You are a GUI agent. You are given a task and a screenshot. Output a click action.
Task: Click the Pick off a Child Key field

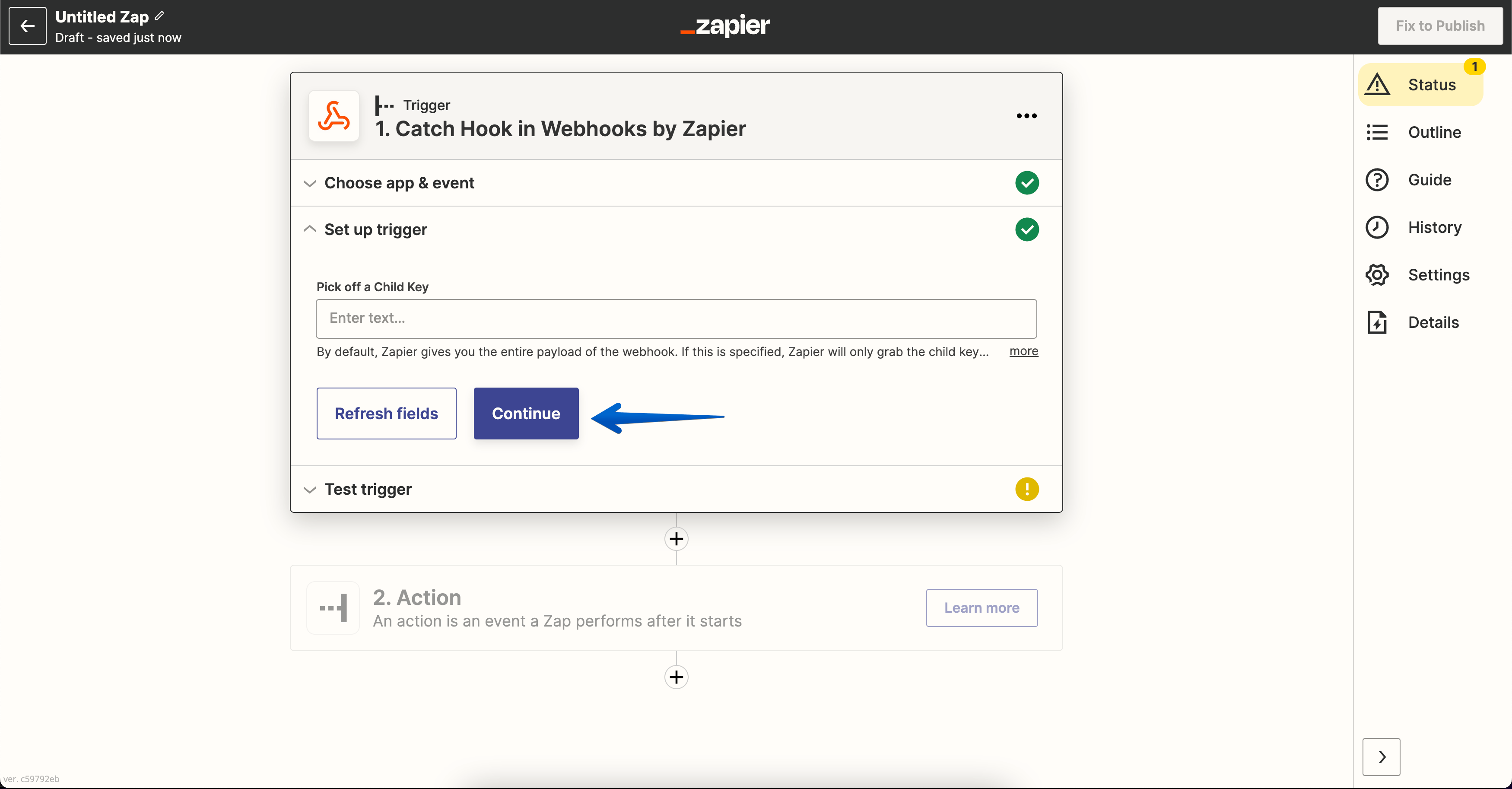(x=676, y=319)
